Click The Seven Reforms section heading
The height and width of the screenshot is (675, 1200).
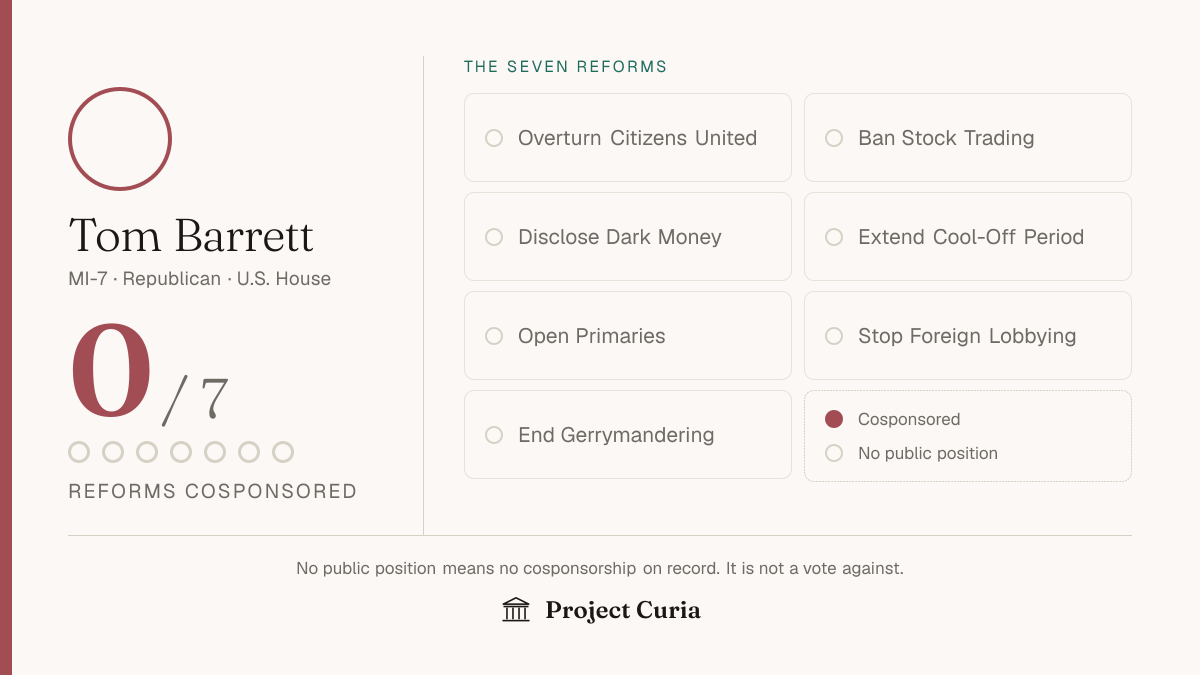565,67
